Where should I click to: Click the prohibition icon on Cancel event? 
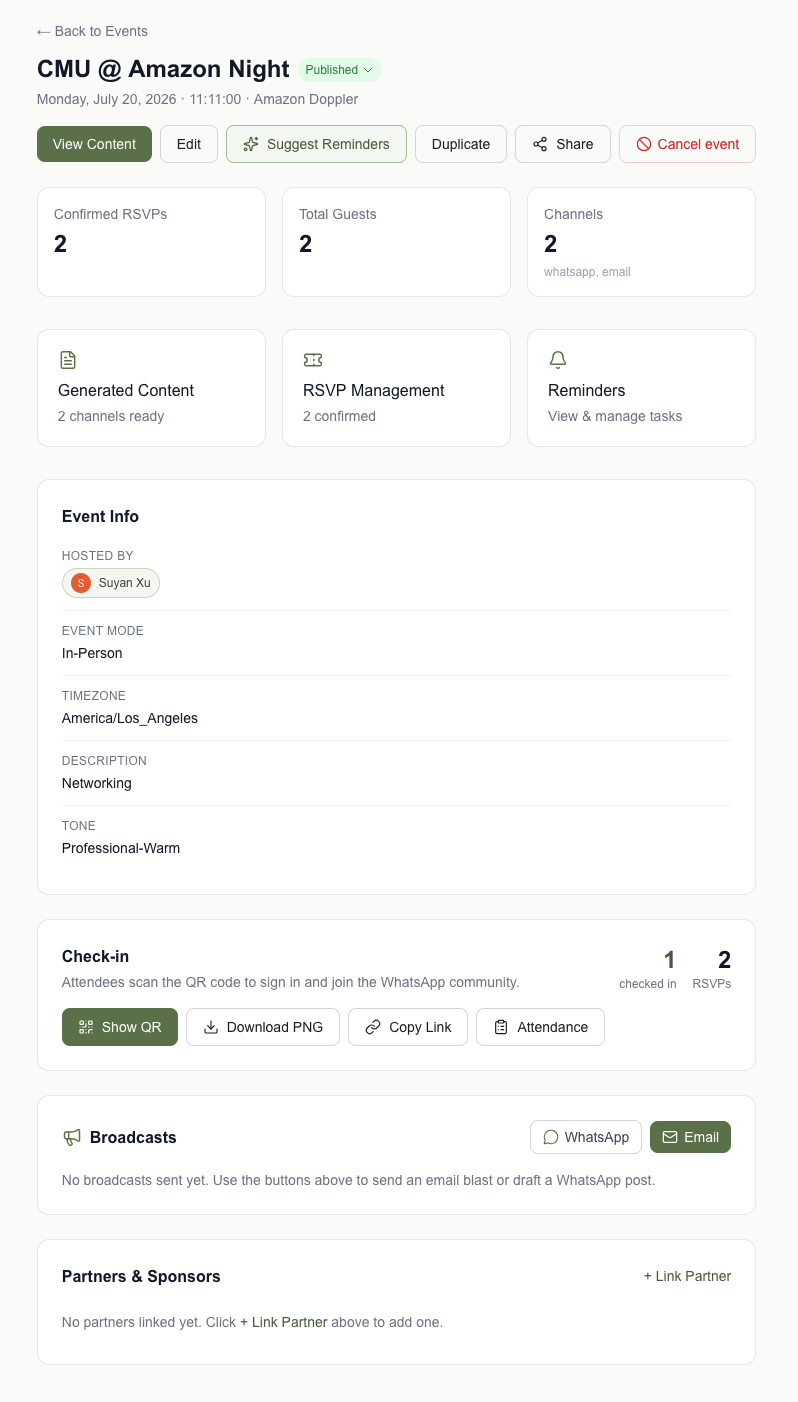[x=645, y=144]
